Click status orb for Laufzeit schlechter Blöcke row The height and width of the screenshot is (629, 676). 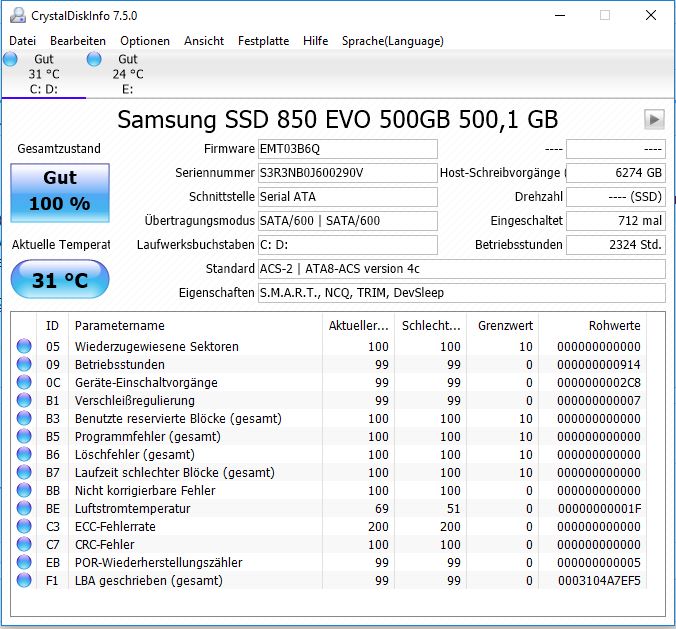tap(24, 473)
